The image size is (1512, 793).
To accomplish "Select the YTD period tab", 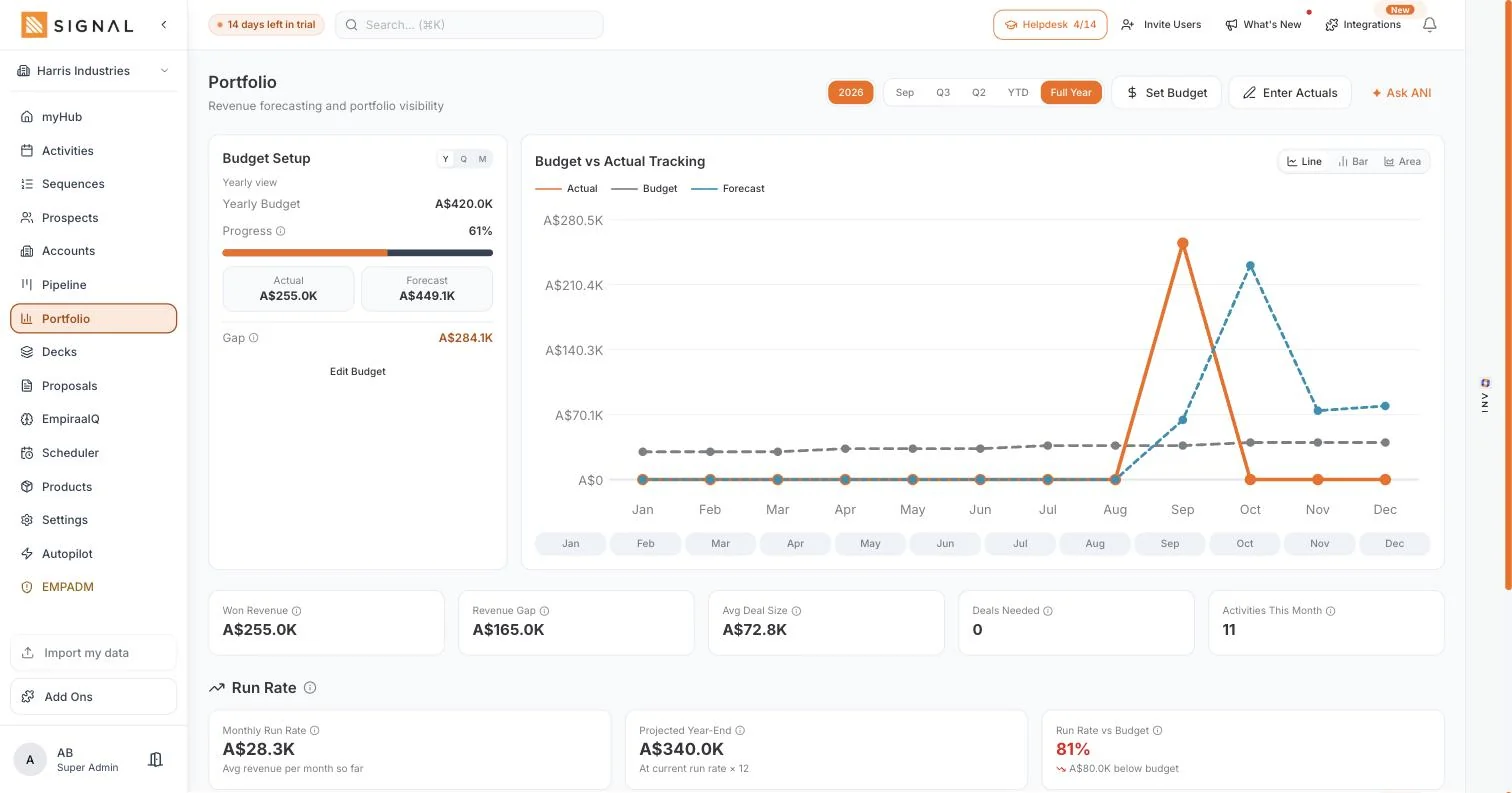I will coord(1018,93).
